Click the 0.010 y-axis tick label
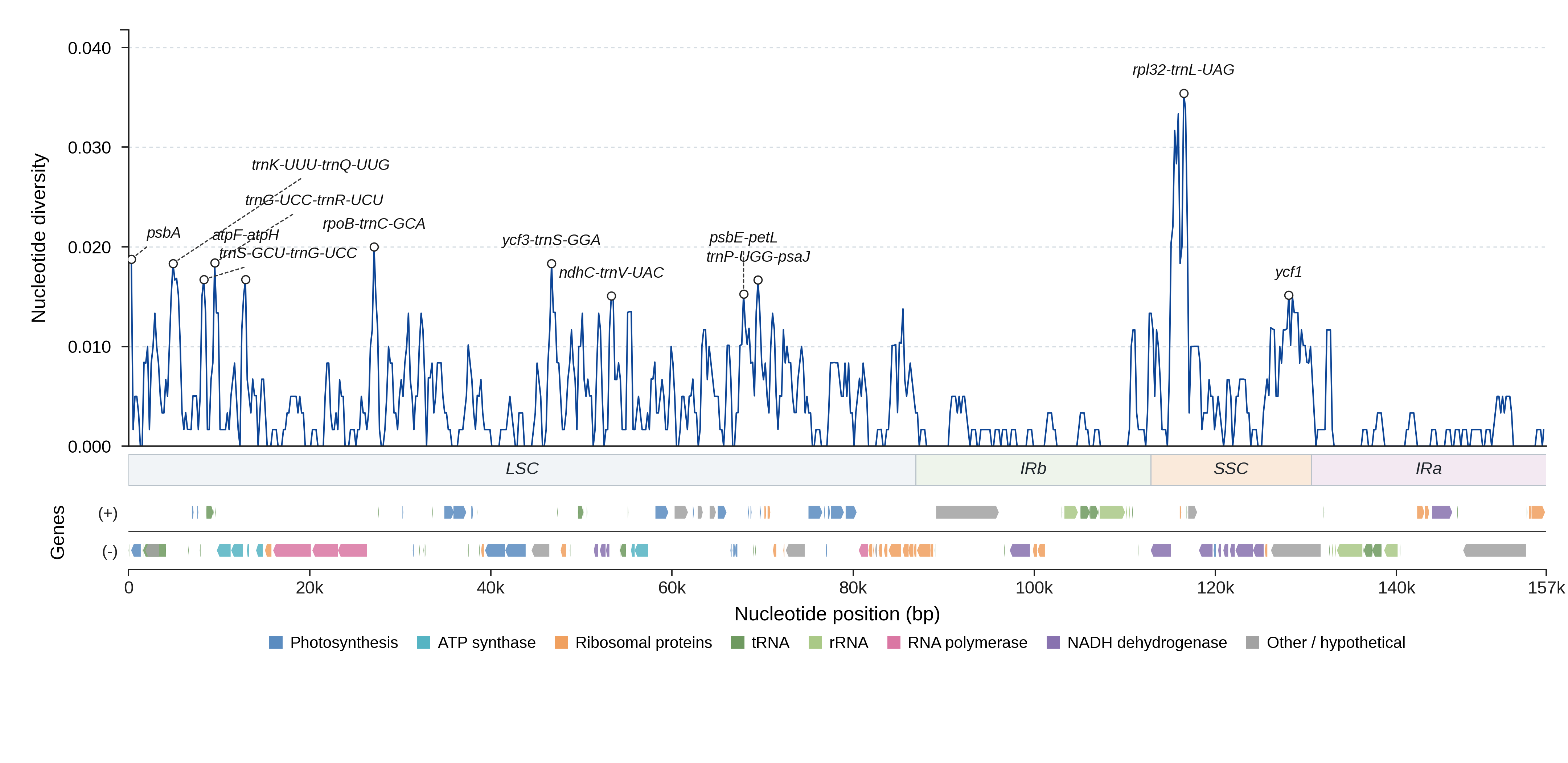 click(90, 347)
